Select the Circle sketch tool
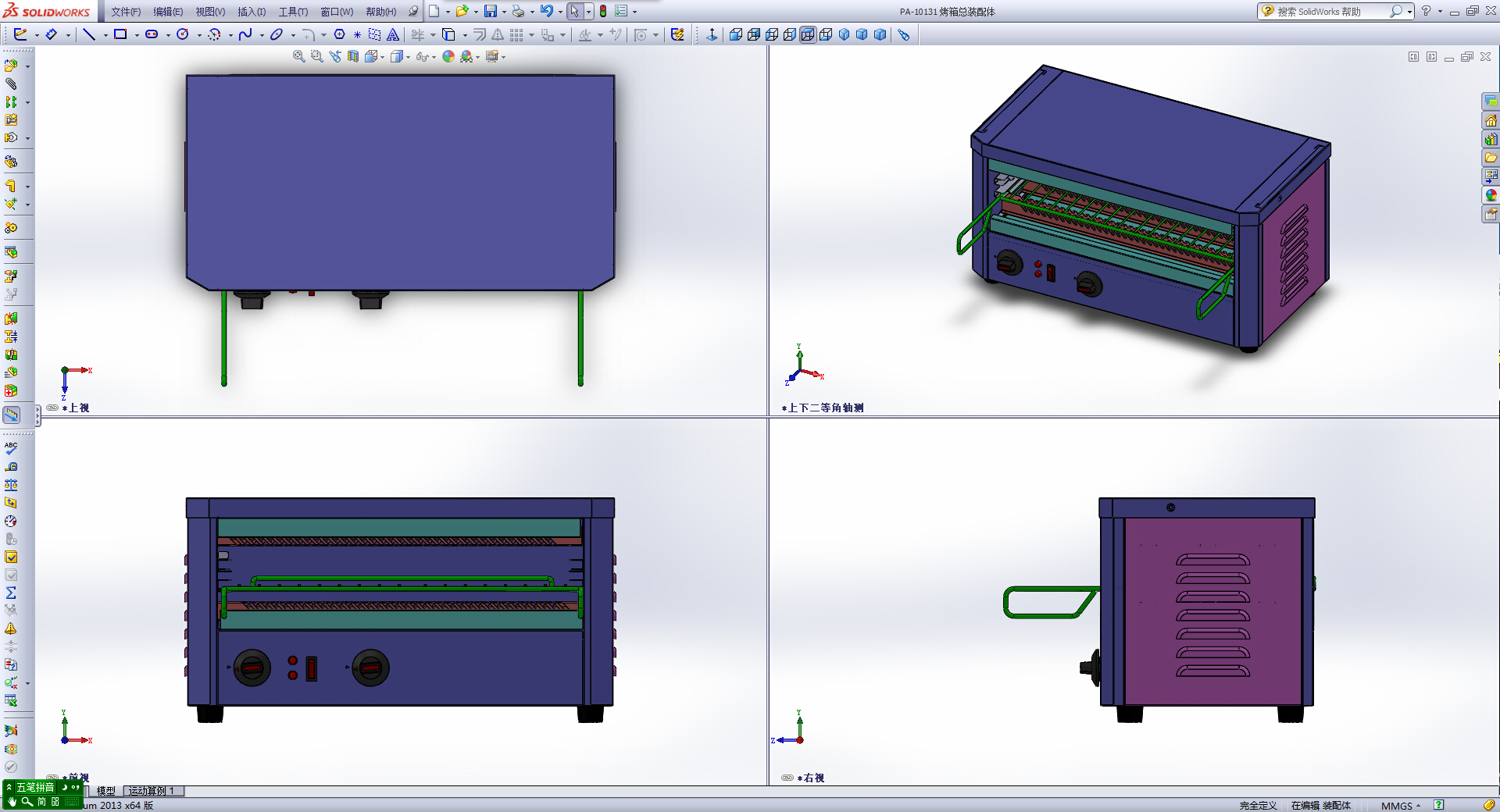Viewport: 1500px width, 812px height. (183, 34)
